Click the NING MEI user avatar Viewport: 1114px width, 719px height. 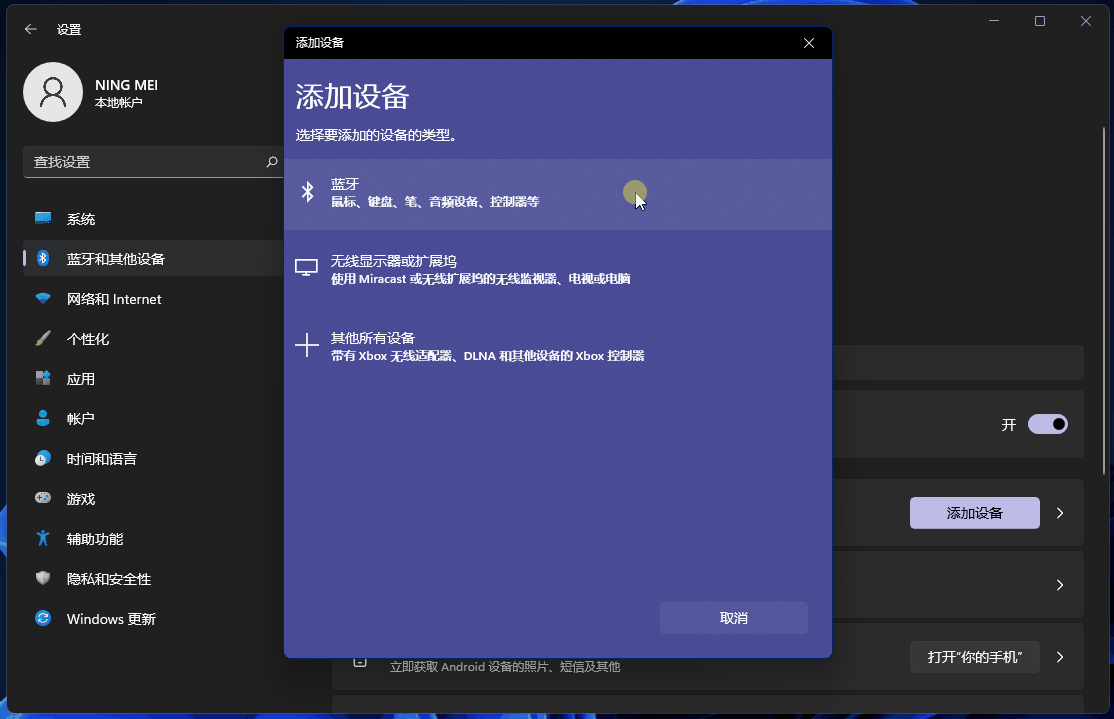click(52, 92)
